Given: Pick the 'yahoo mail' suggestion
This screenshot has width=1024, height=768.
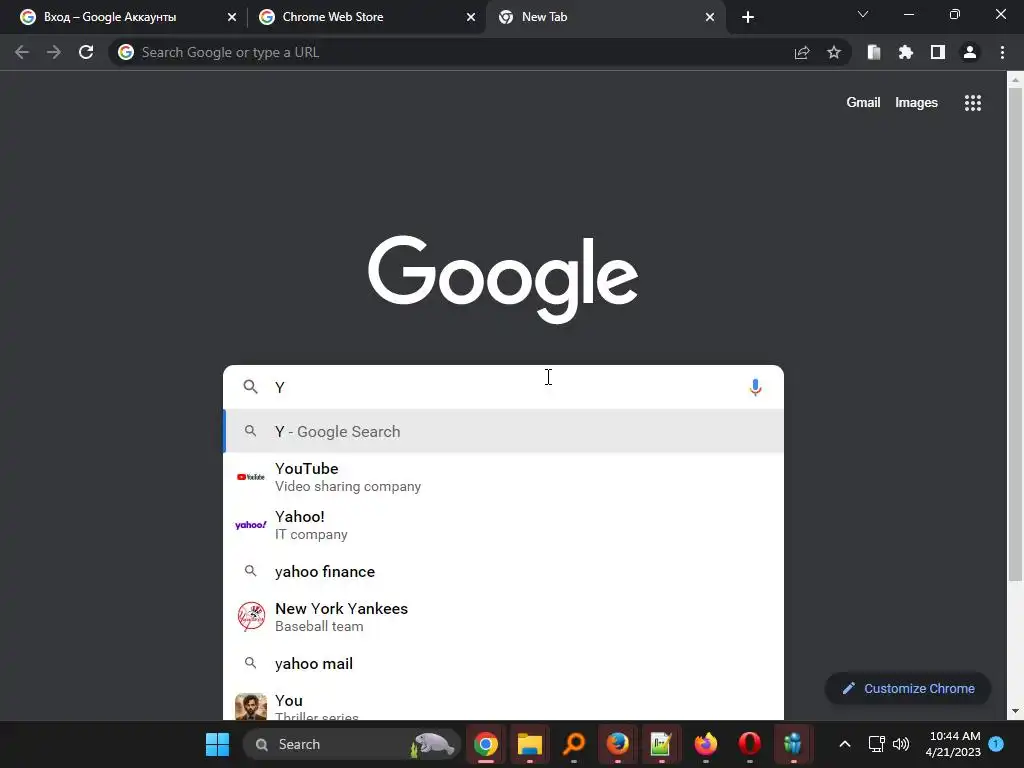Looking at the screenshot, I should pyautogui.click(x=503, y=664).
